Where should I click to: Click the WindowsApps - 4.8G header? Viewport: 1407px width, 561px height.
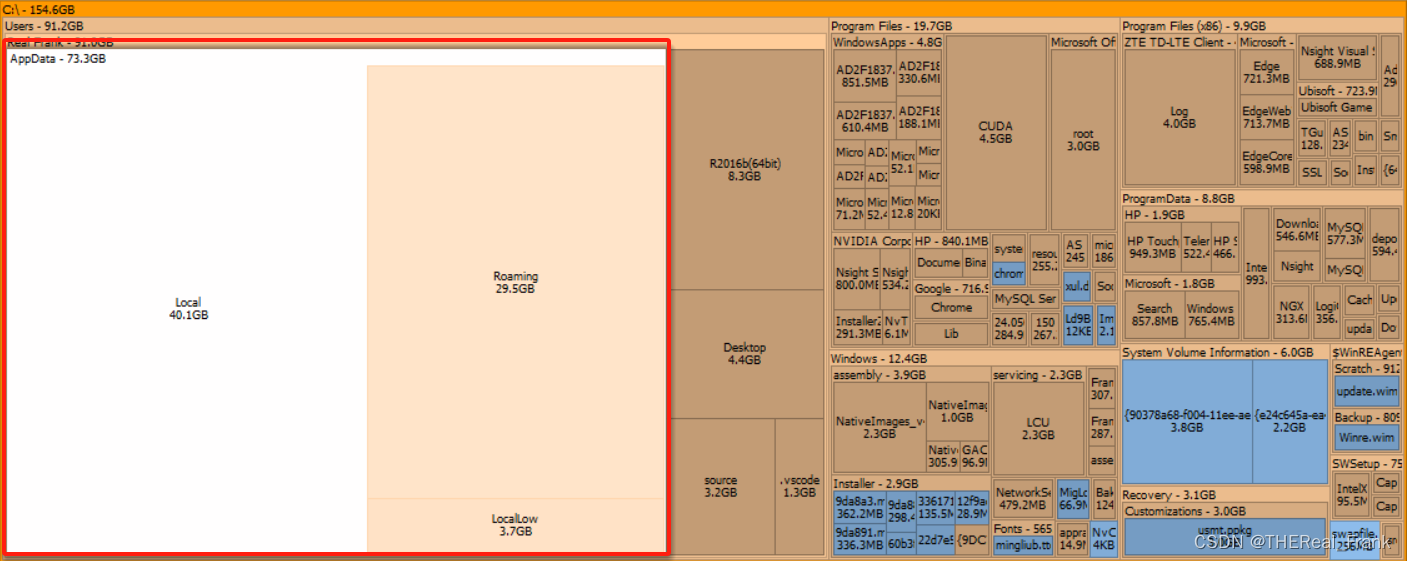click(x=888, y=43)
